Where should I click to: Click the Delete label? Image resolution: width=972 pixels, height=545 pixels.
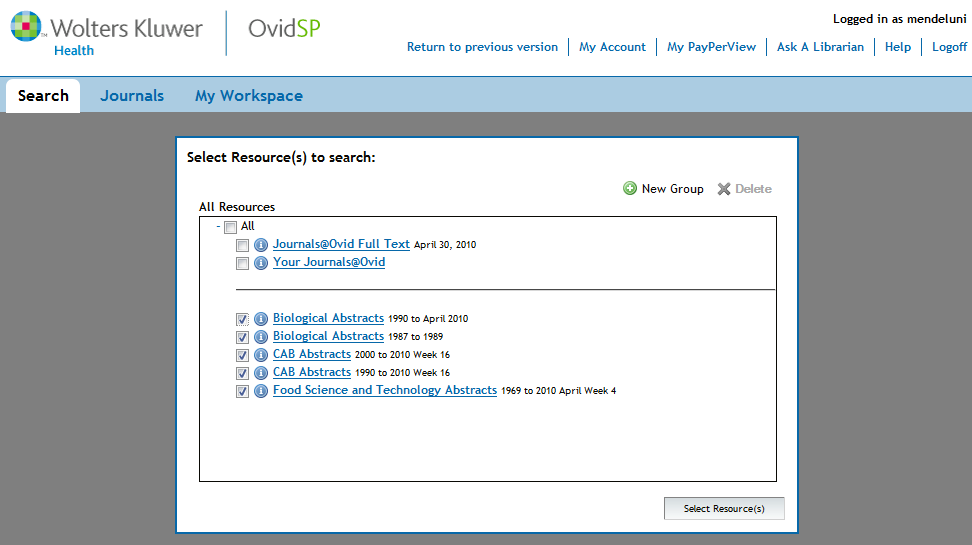[x=753, y=188]
